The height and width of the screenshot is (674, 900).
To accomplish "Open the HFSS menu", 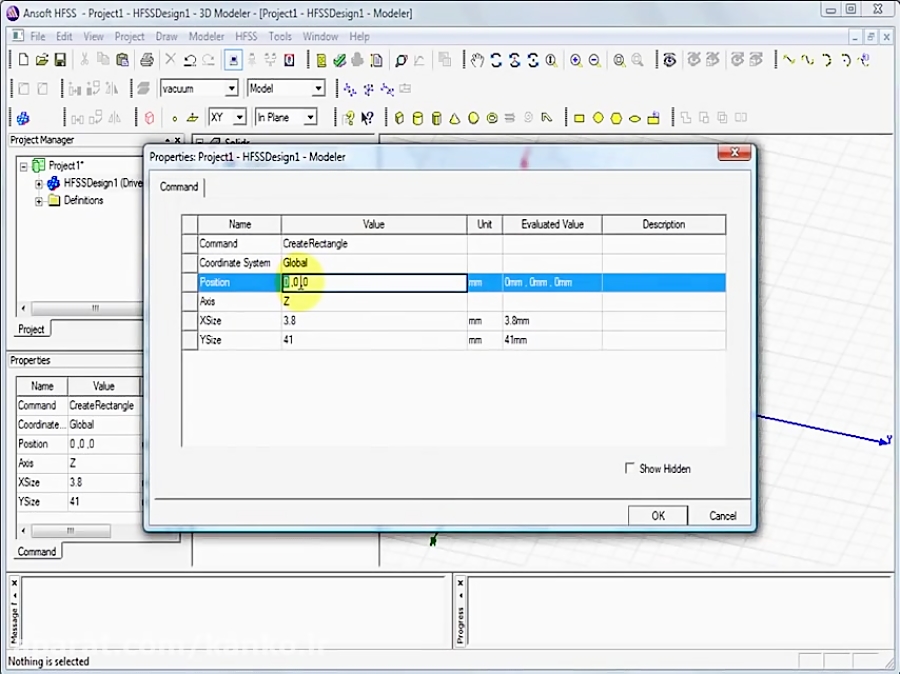I will 246,36.
